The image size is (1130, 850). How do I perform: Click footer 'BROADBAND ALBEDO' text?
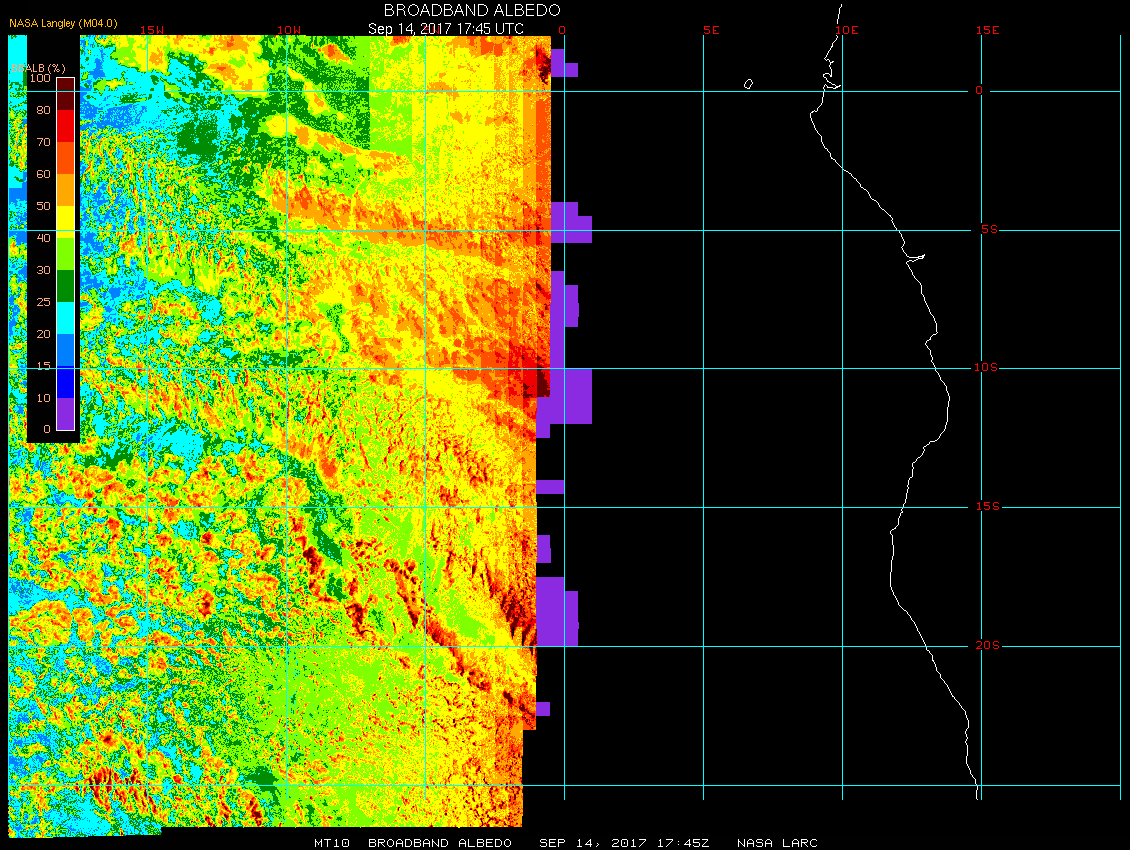click(440, 843)
